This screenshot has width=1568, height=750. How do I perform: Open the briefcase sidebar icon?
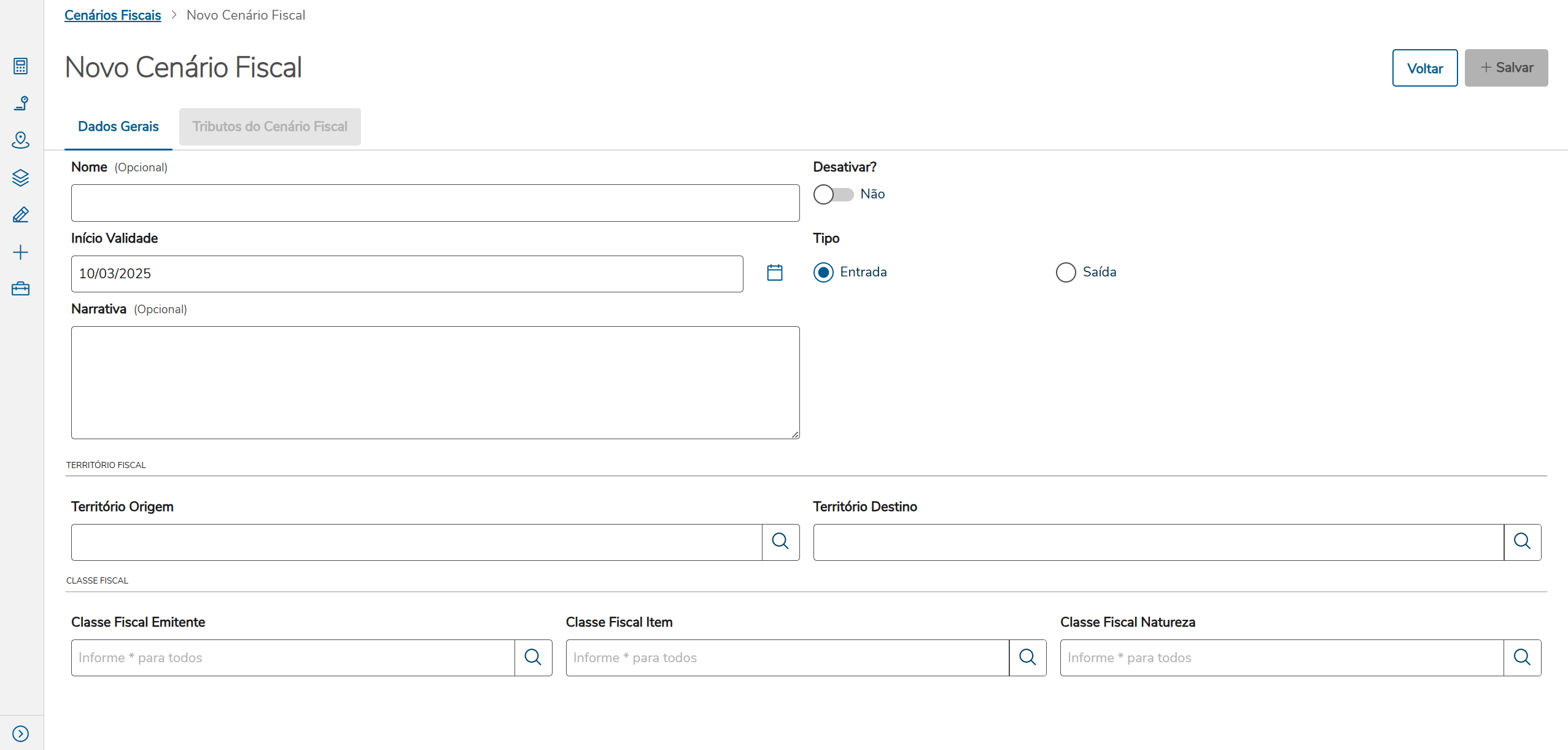20,289
